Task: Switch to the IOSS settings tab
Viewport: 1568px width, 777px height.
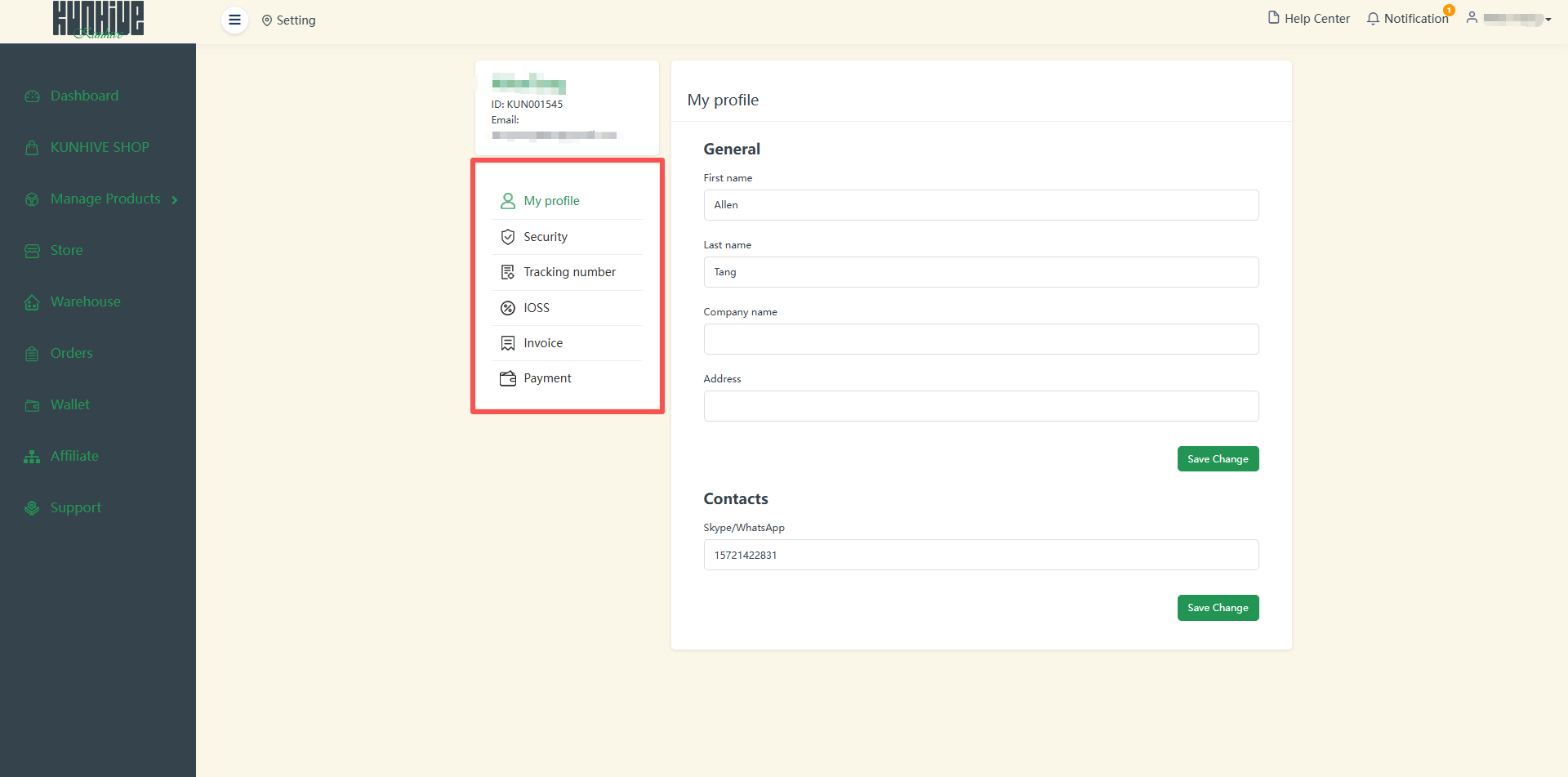Action: (537, 308)
